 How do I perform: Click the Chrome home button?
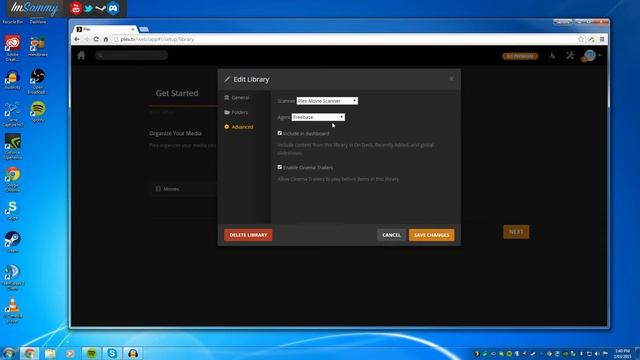tap(106, 39)
